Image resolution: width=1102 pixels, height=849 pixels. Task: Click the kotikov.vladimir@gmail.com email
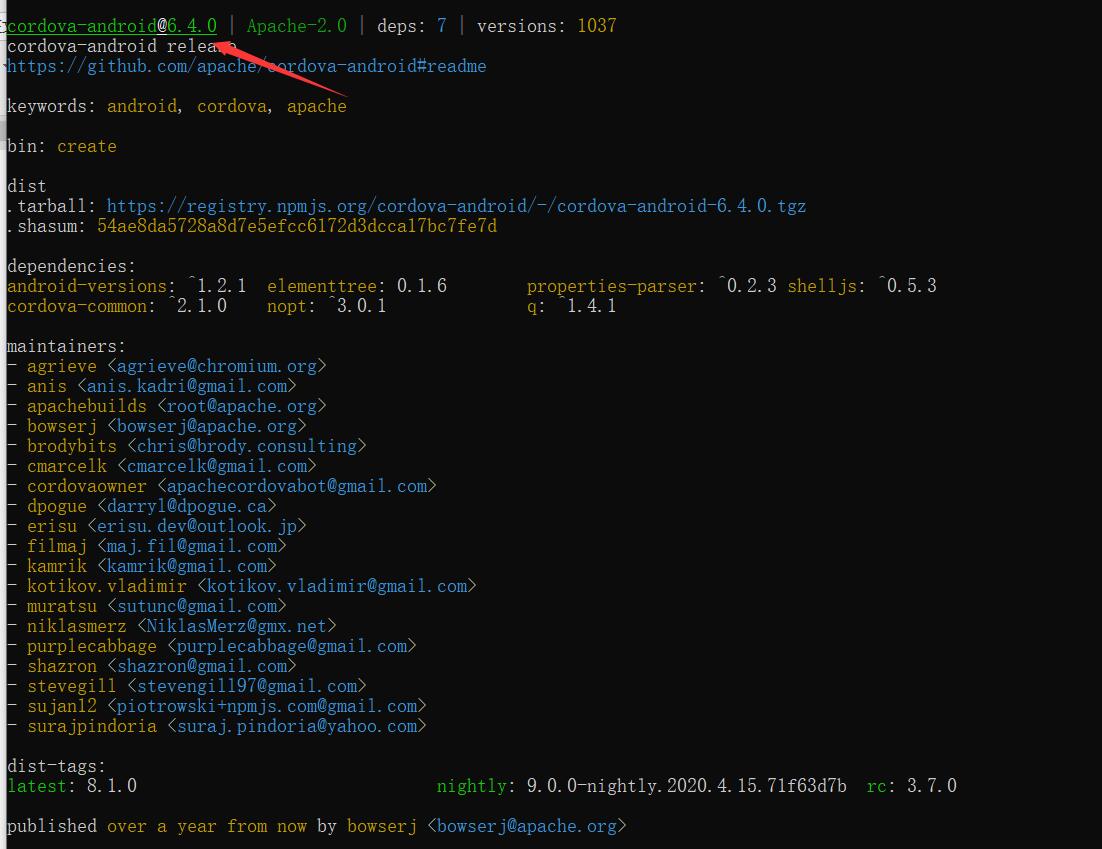(337, 587)
